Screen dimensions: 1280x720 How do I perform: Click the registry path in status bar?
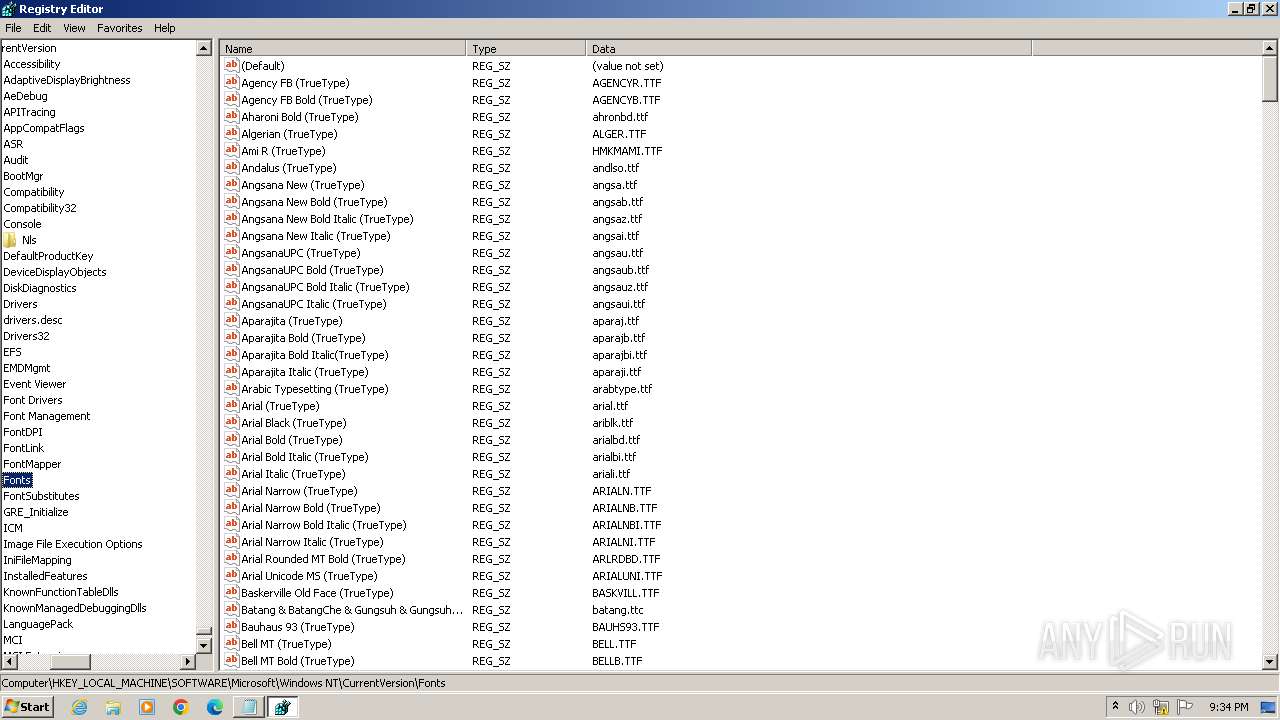pos(223,683)
